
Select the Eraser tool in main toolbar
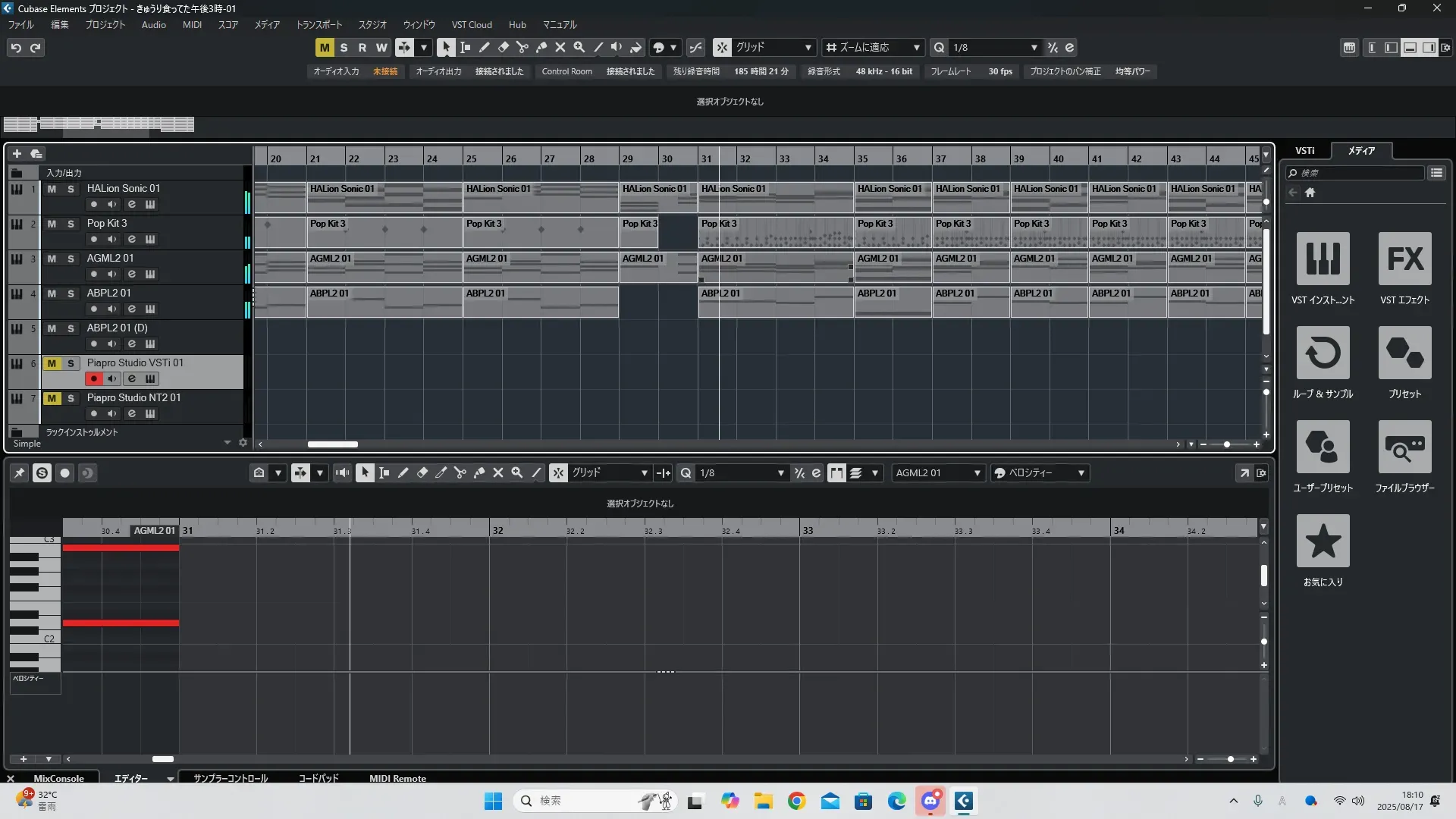[x=503, y=47]
